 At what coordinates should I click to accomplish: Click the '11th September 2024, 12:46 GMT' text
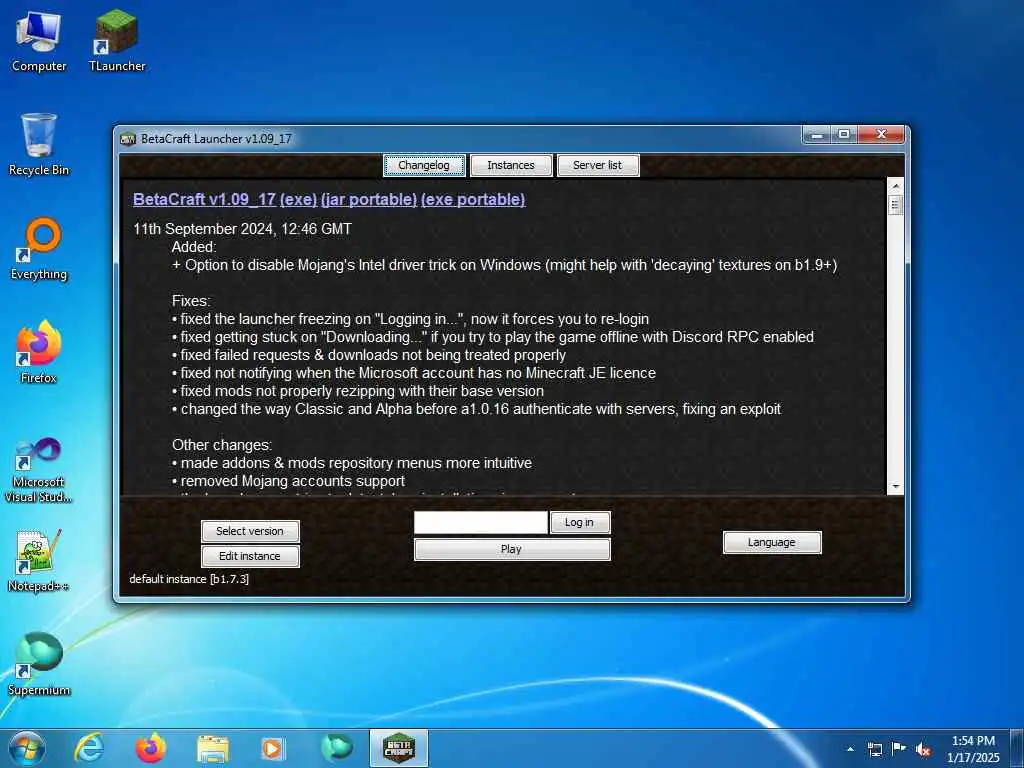[242, 229]
